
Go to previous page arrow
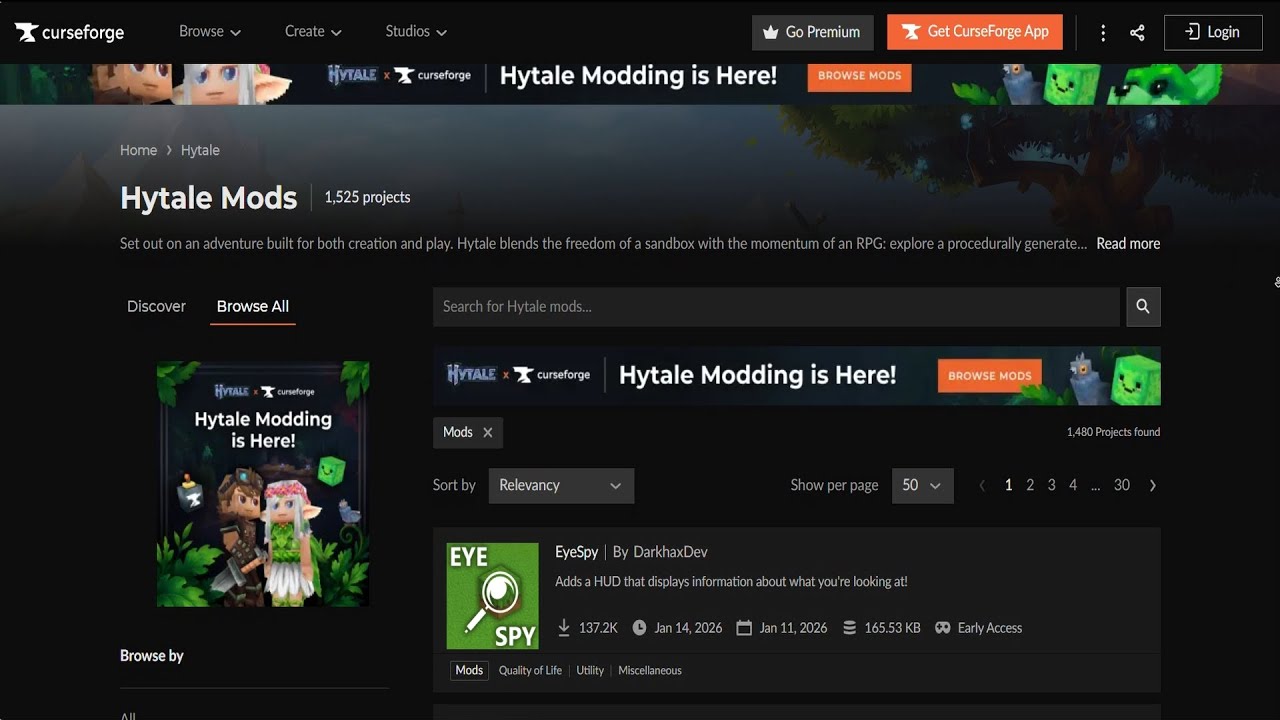[982, 485]
